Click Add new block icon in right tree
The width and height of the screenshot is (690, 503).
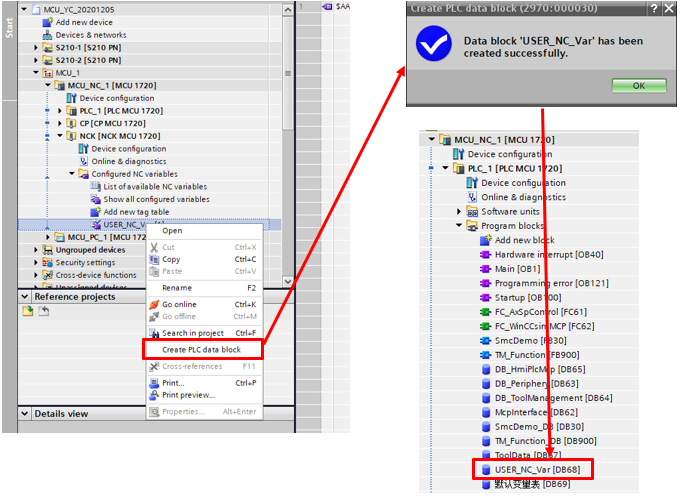(x=485, y=240)
